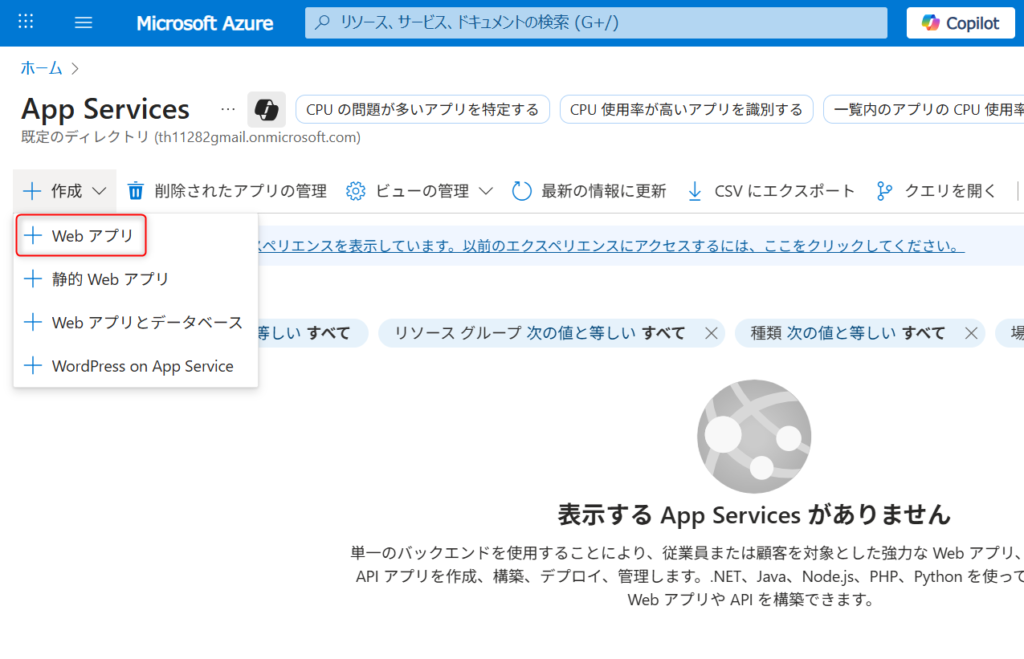Expand the ビューの管理 dropdown chevron
This screenshot has width=1024, height=659.
pyautogui.click(x=486, y=191)
